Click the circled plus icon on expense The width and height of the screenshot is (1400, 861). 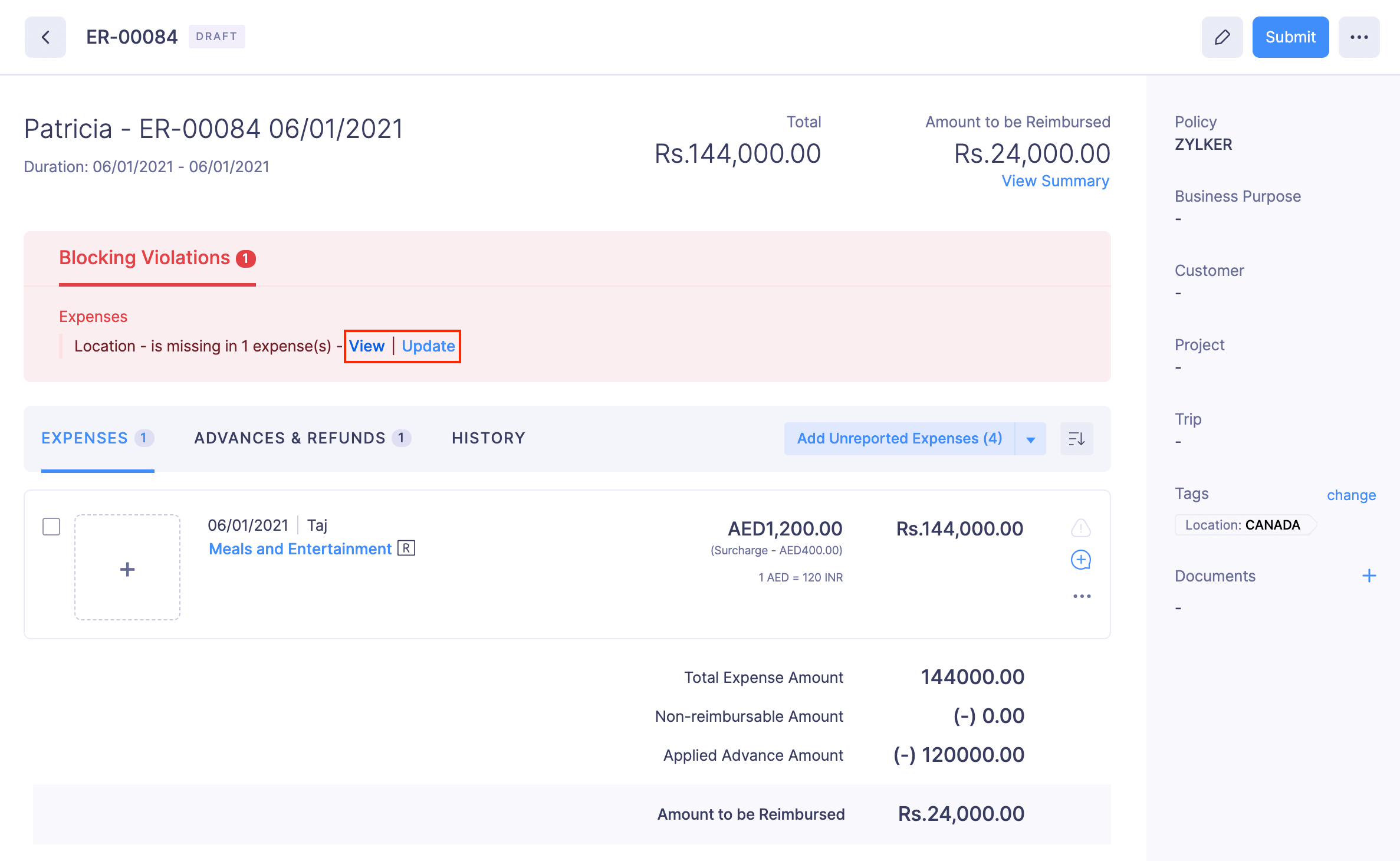coord(1080,560)
